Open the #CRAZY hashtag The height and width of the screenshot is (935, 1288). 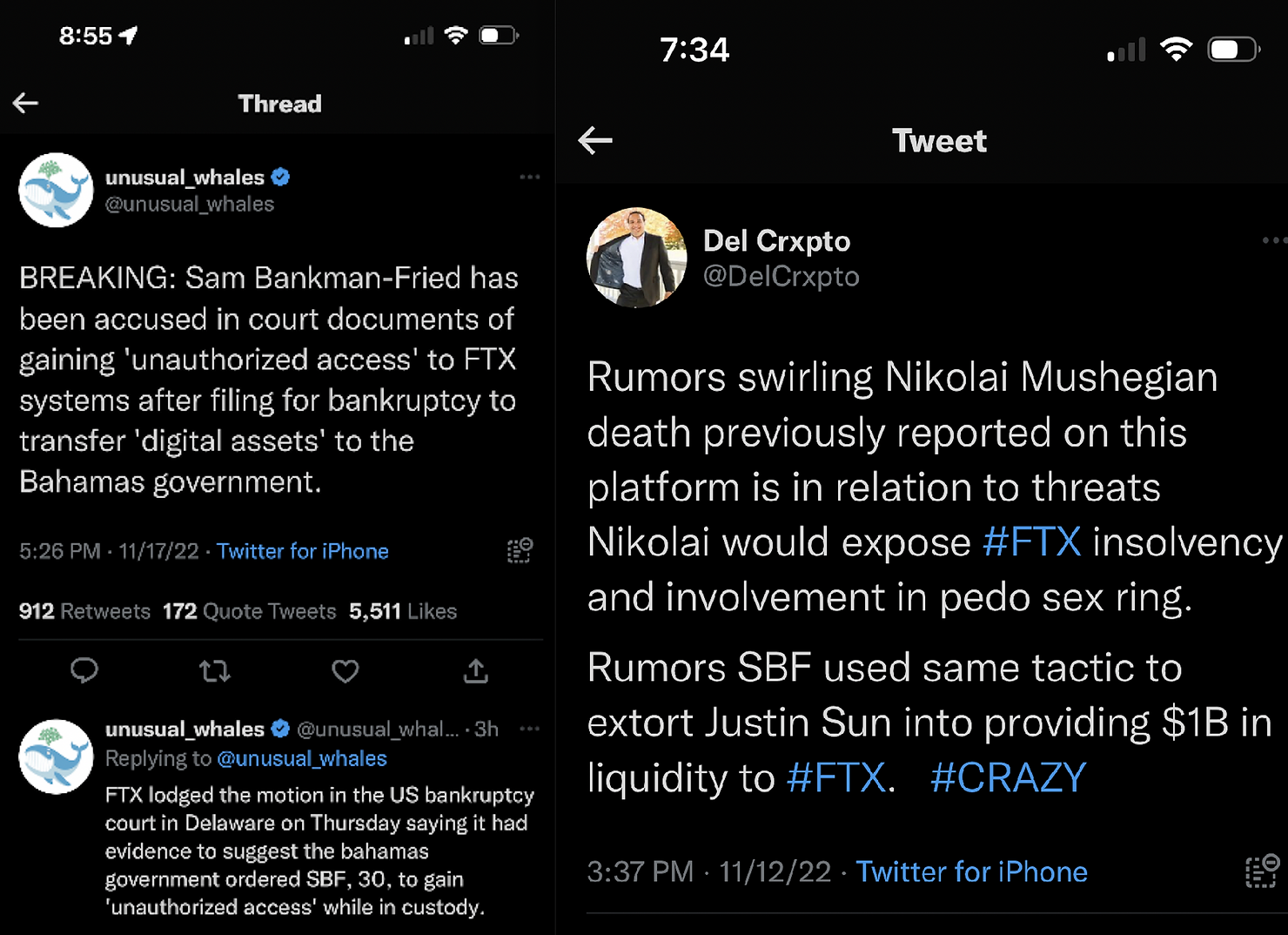click(1009, 777)
